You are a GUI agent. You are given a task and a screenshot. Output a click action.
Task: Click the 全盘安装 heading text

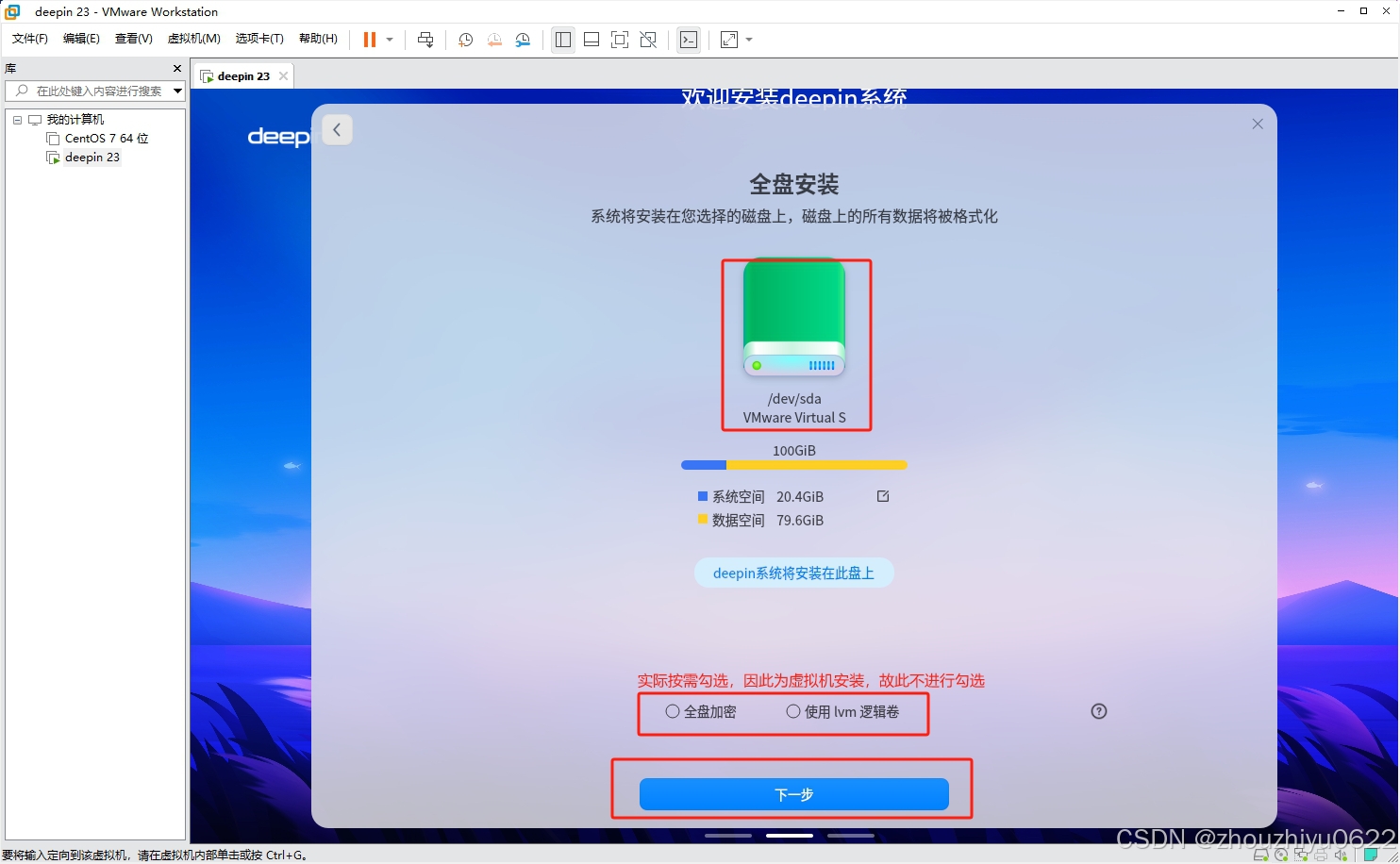[x=794, y=184]
